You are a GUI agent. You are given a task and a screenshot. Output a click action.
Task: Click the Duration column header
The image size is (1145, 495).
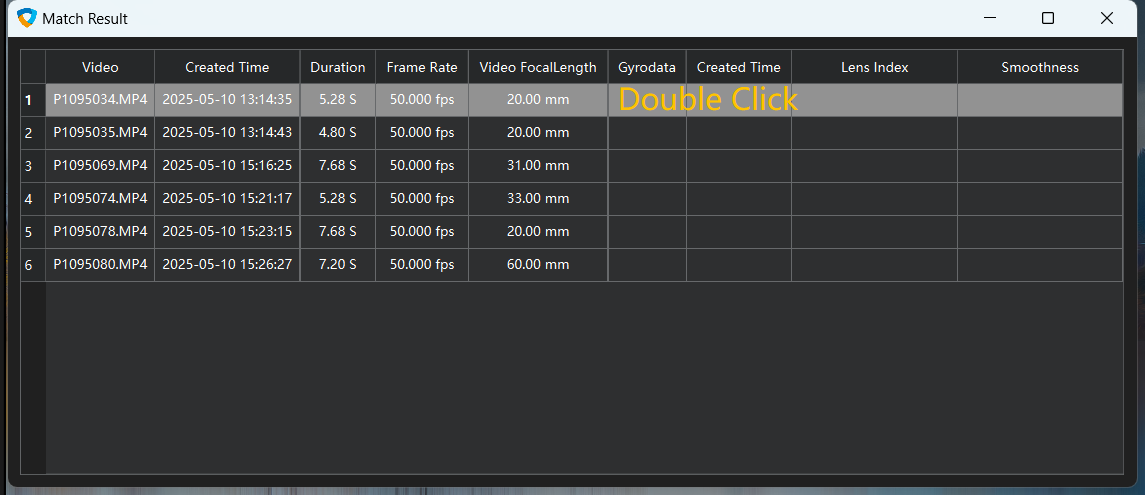tap(337, 67)
